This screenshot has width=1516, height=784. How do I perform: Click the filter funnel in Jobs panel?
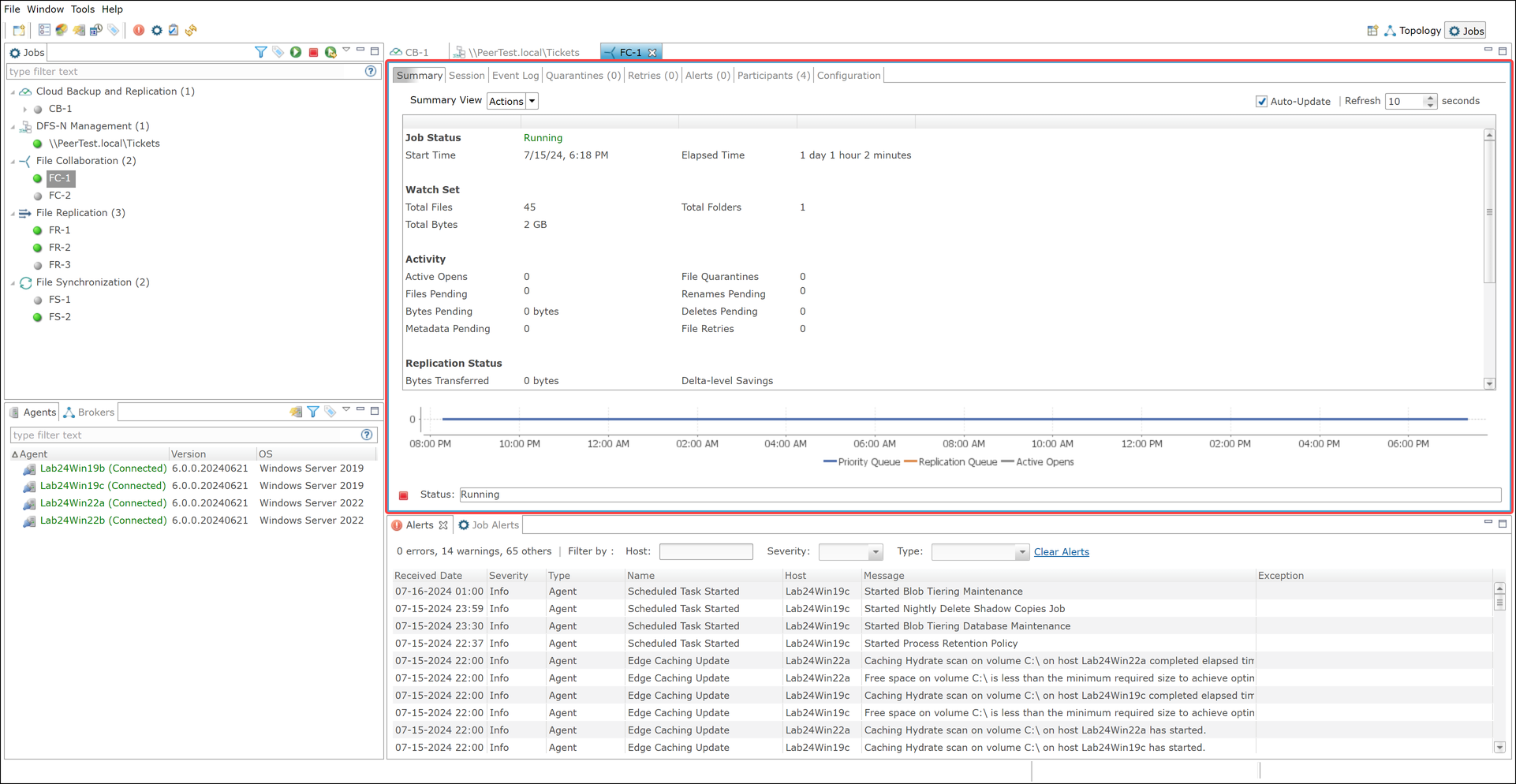[260, 52]
